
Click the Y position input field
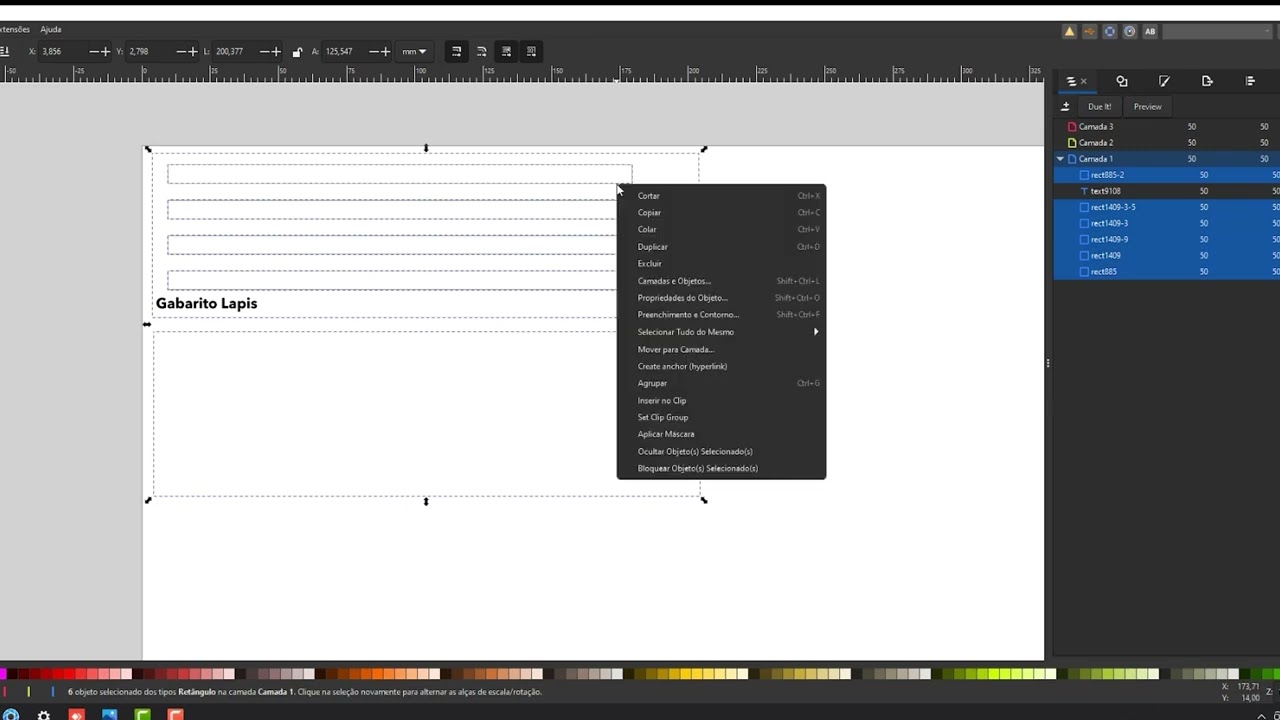pyautogui.click(x=150, y=51)
